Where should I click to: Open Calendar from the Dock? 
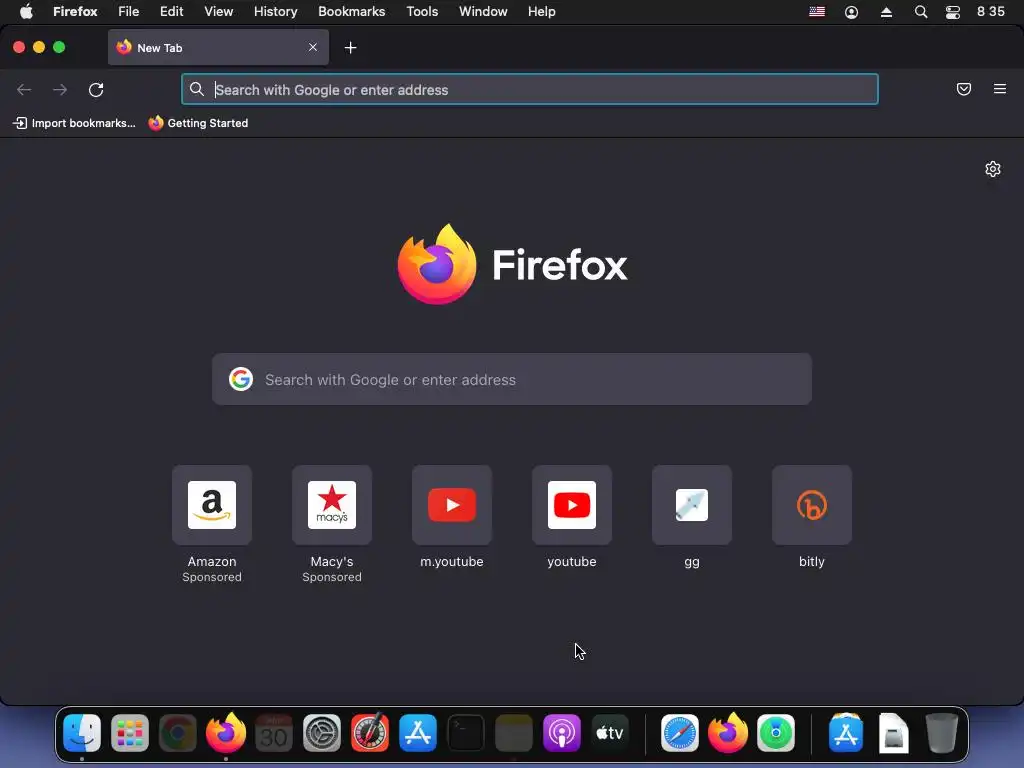[274, 733]
